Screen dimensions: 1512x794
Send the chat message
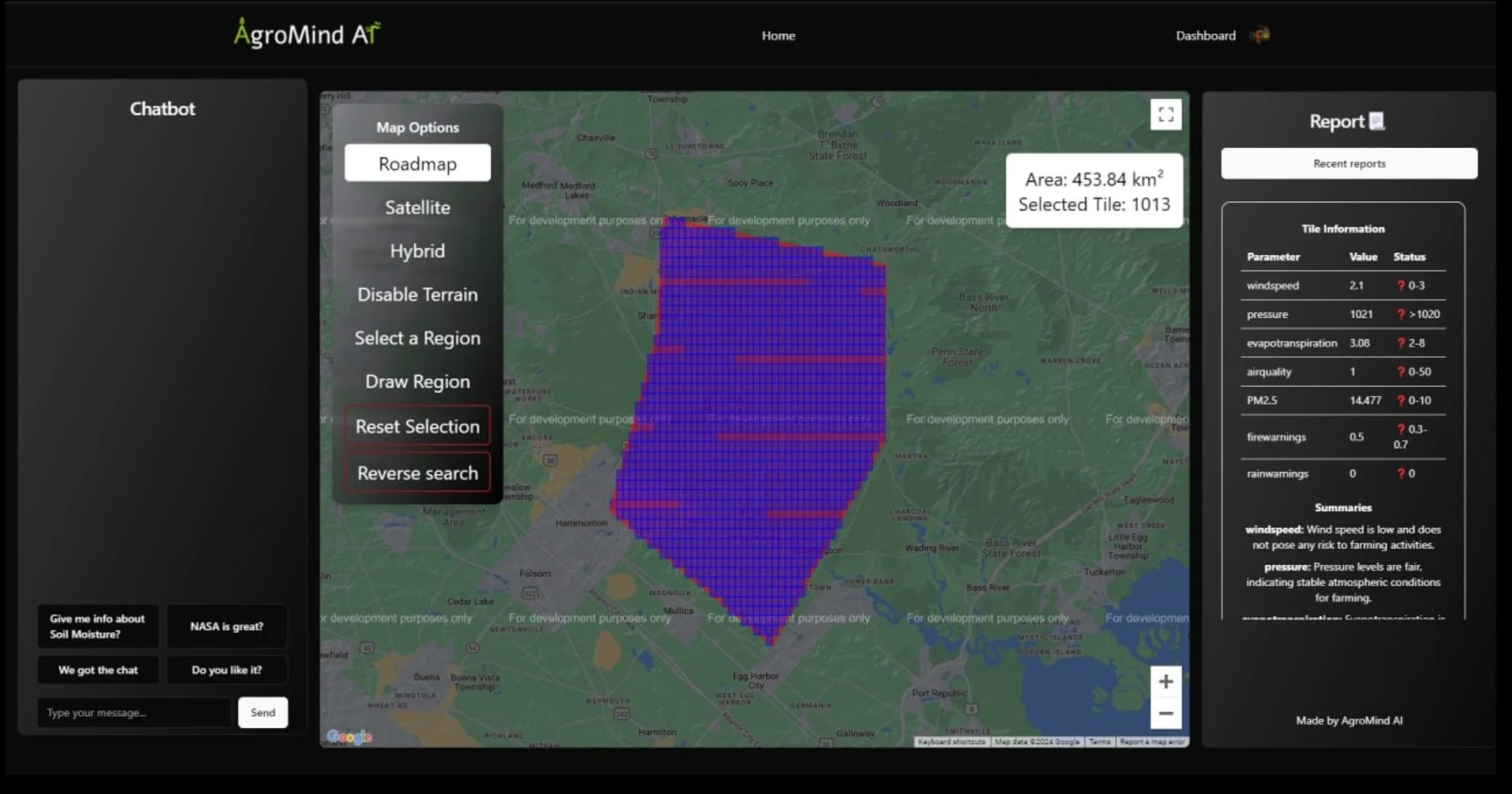263,712
